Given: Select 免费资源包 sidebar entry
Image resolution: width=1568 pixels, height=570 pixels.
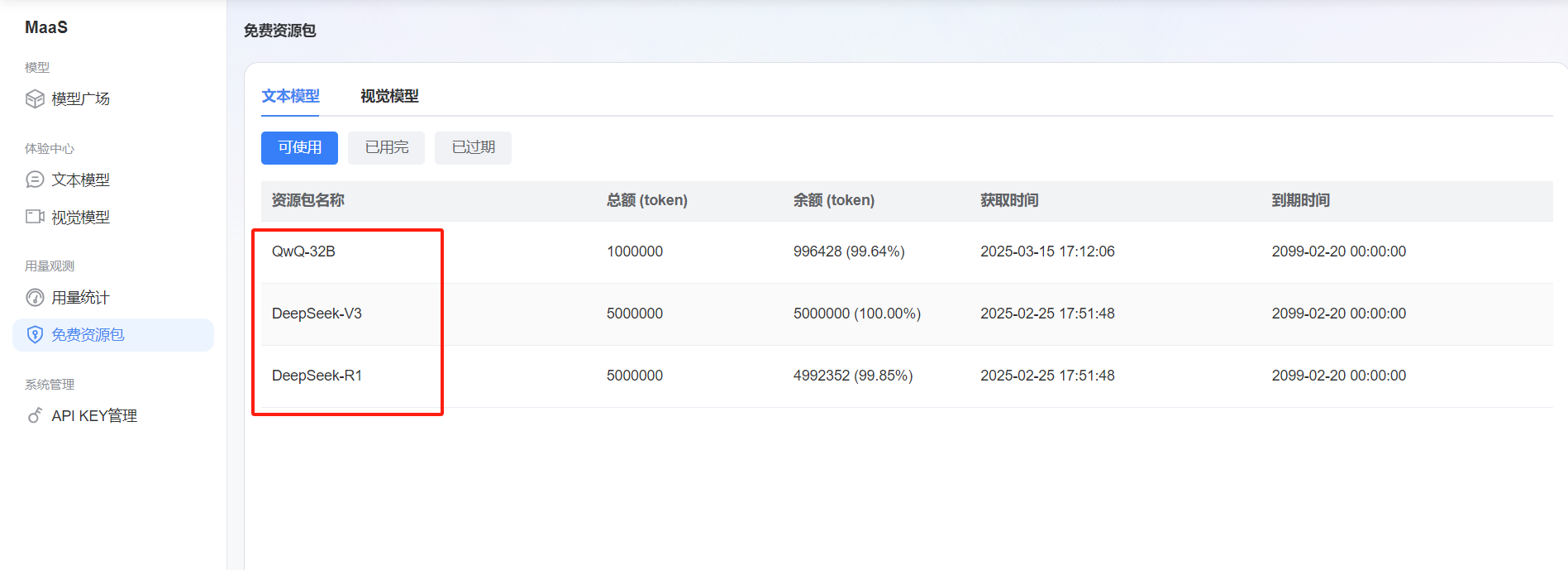Looking at the screenshot, I should [x=113, y=335].
